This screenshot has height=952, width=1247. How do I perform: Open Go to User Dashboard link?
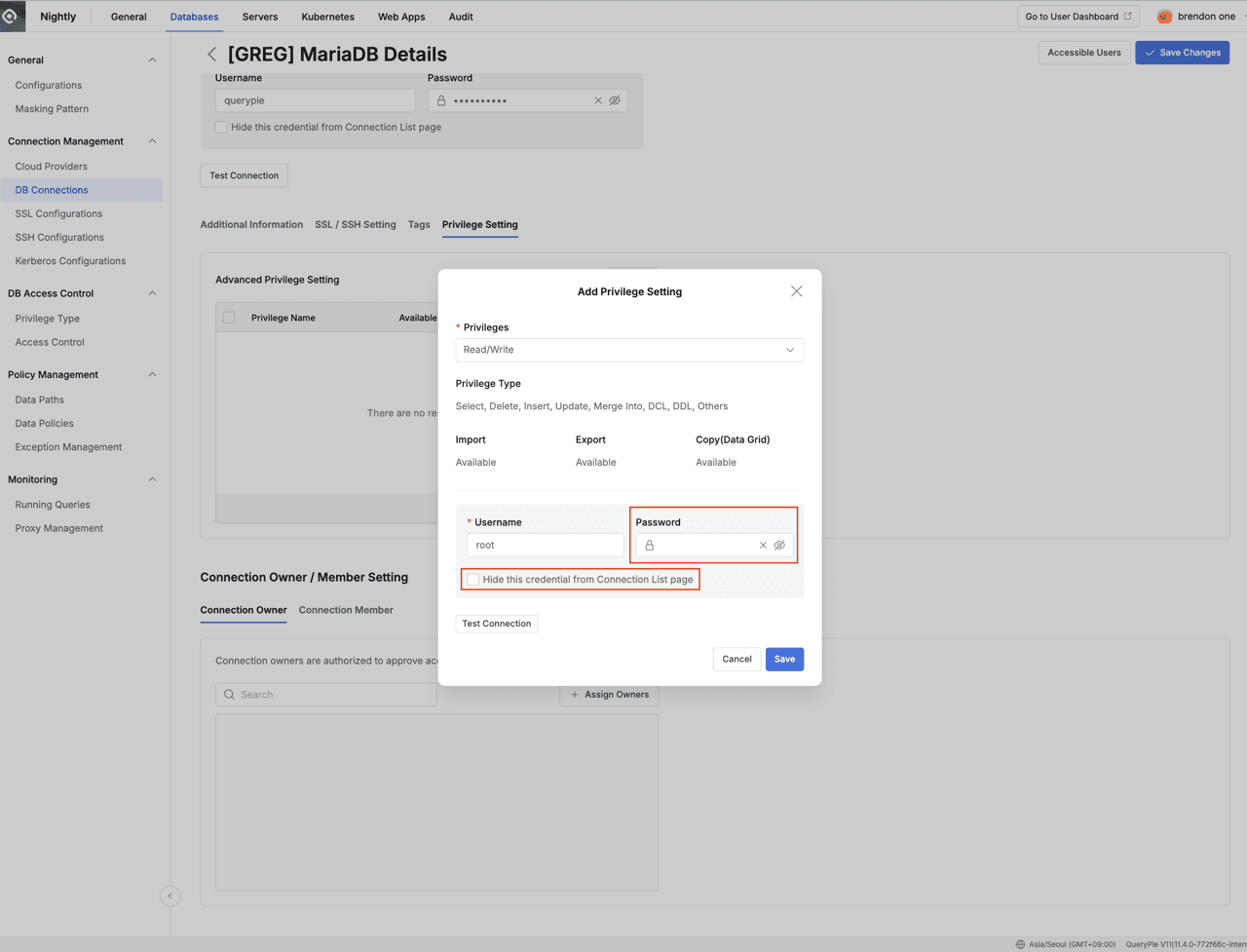(1077, 17)
